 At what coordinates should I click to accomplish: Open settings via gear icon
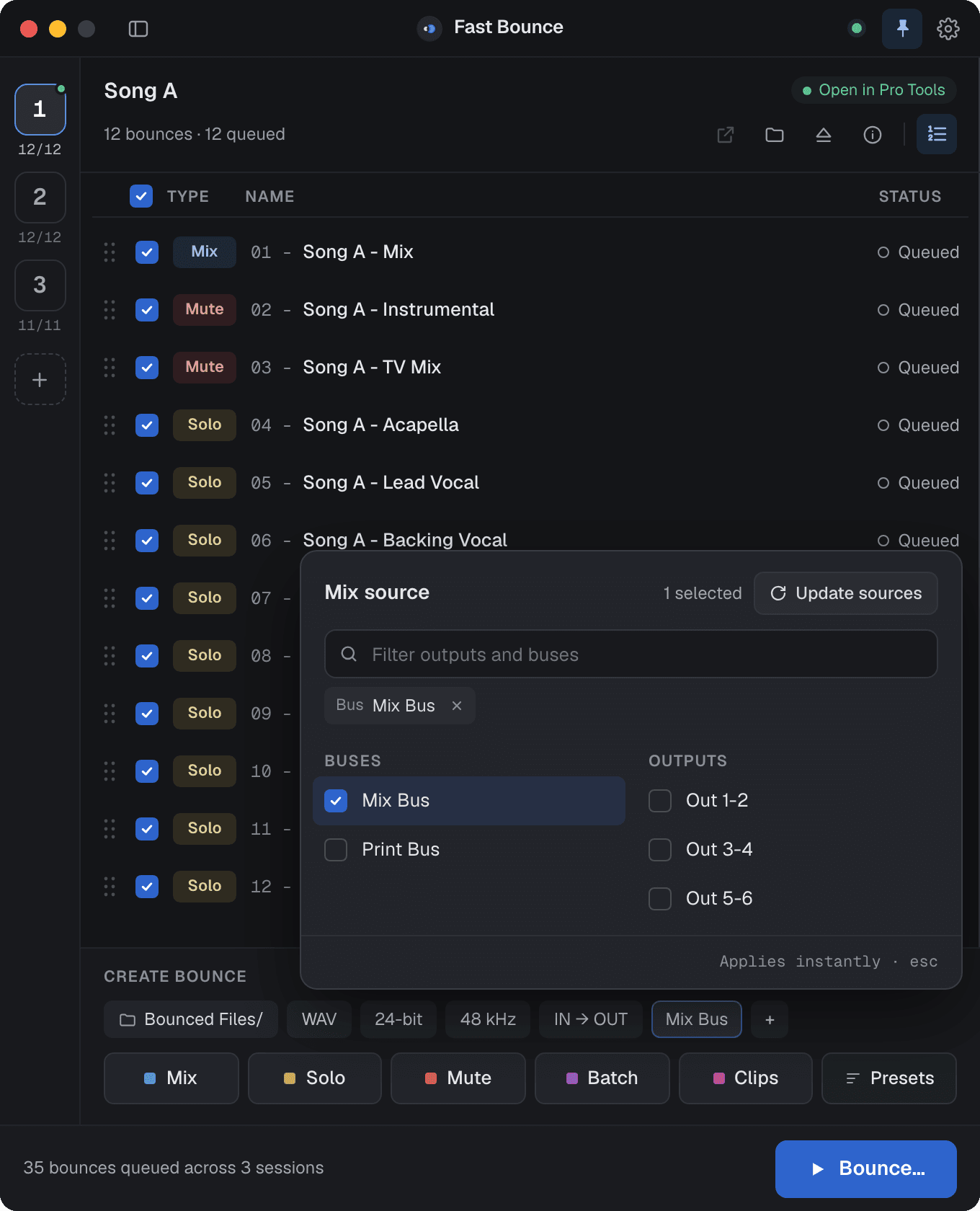(x=948, y=29)
